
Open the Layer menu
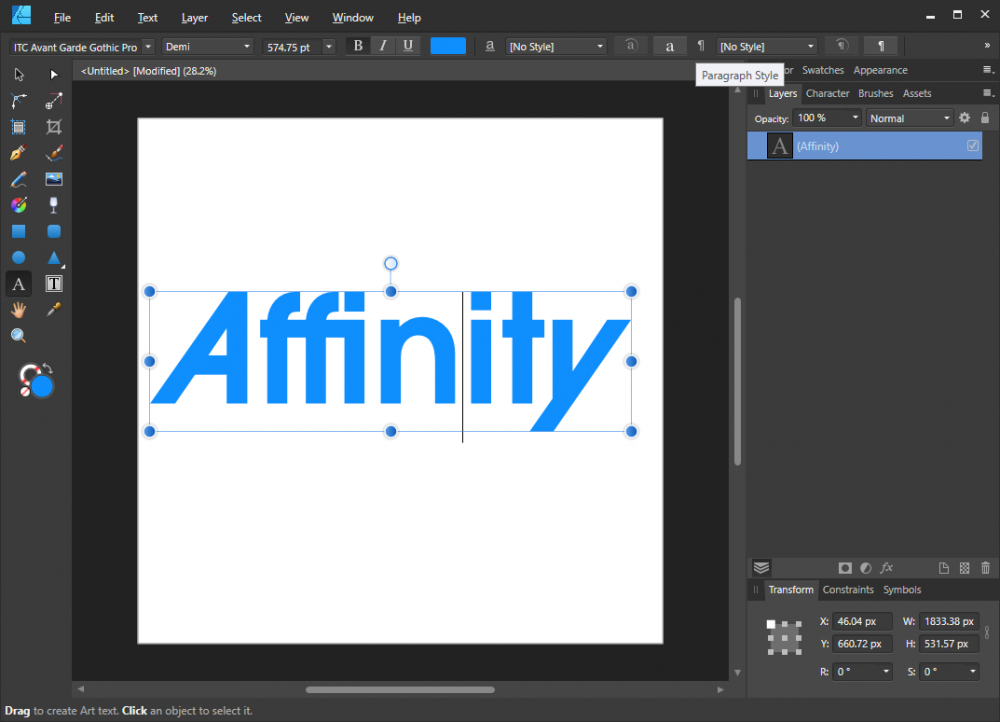194,18
